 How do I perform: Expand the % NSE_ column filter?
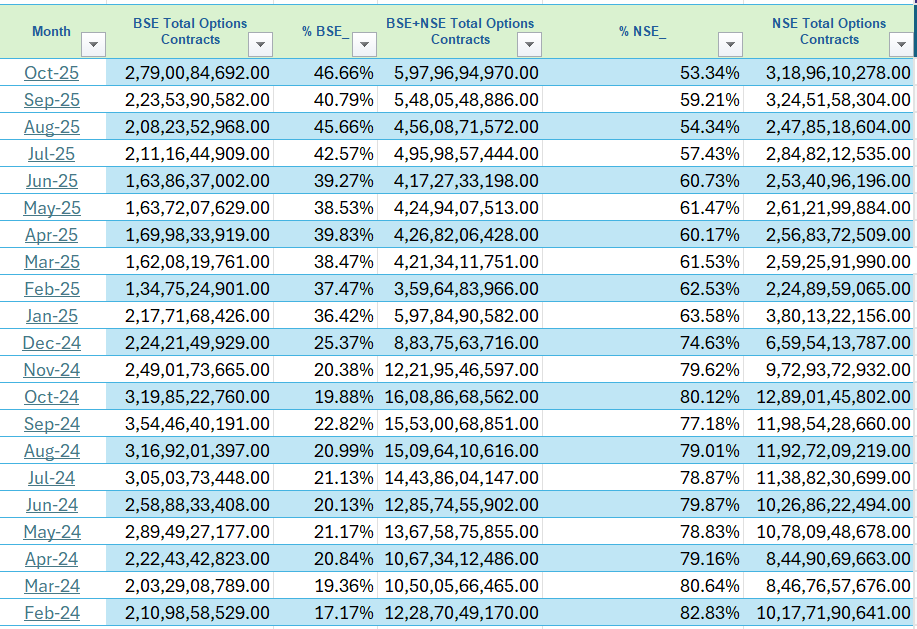tap(731, 44)
